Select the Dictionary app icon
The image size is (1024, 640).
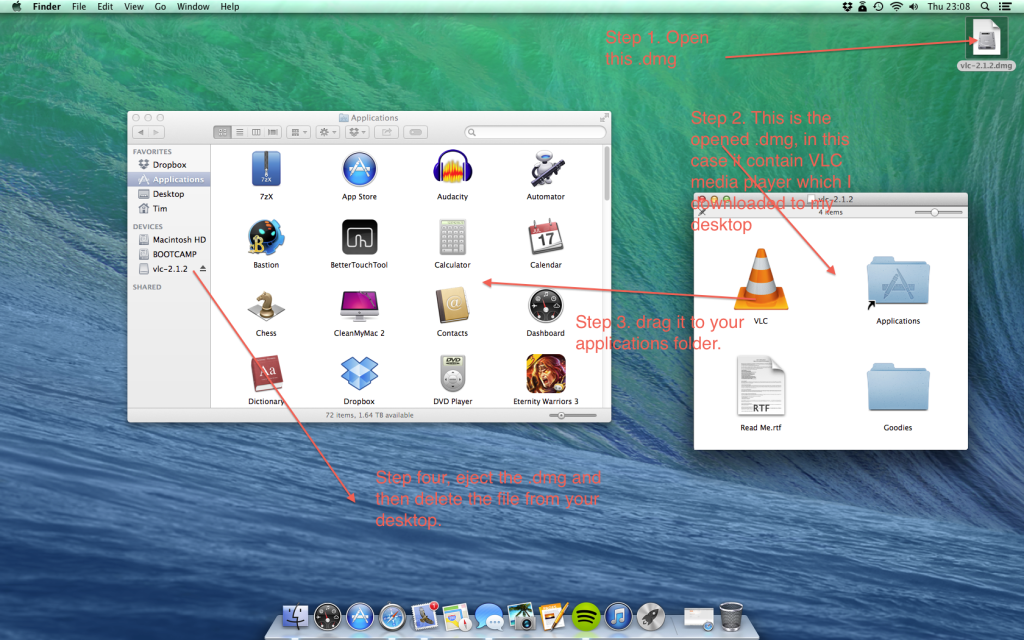[x=266, y=374]
